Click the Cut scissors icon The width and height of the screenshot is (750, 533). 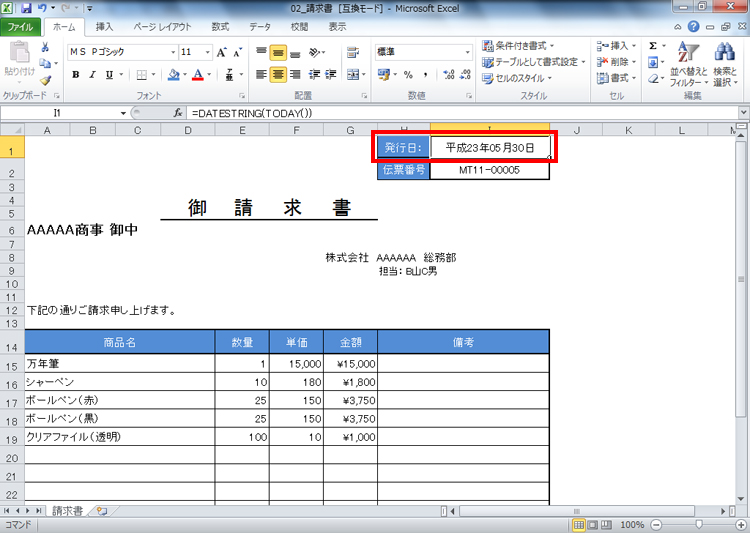click(45, 47)
